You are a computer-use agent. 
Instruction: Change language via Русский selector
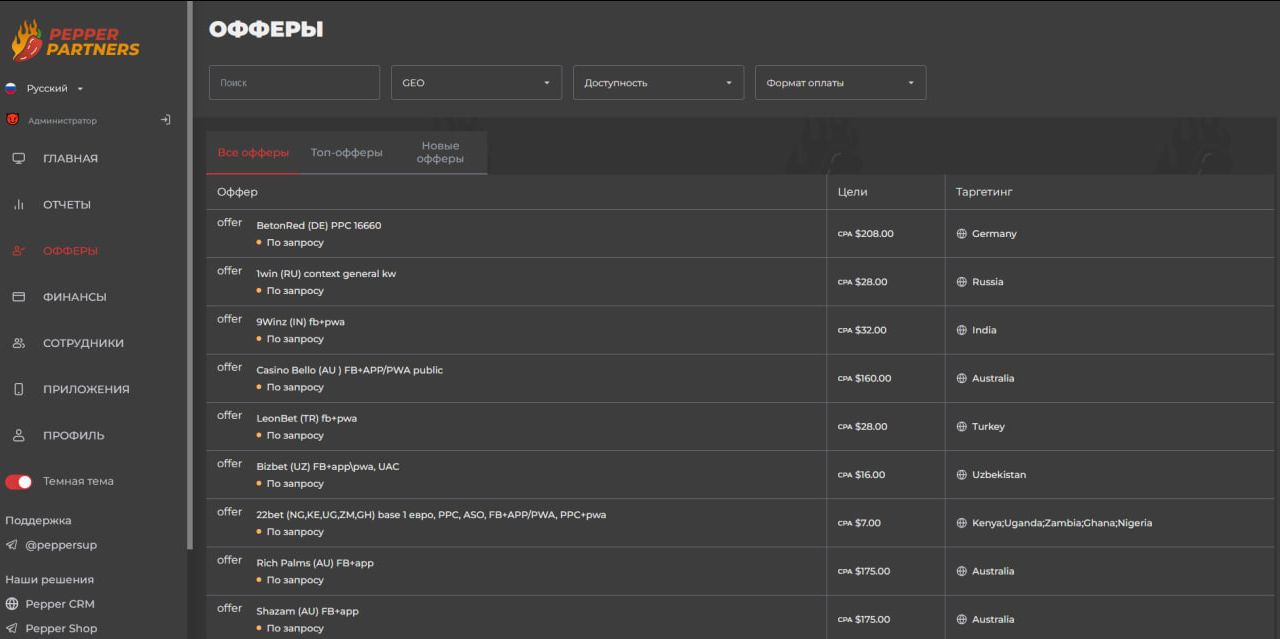click(47, 88)
